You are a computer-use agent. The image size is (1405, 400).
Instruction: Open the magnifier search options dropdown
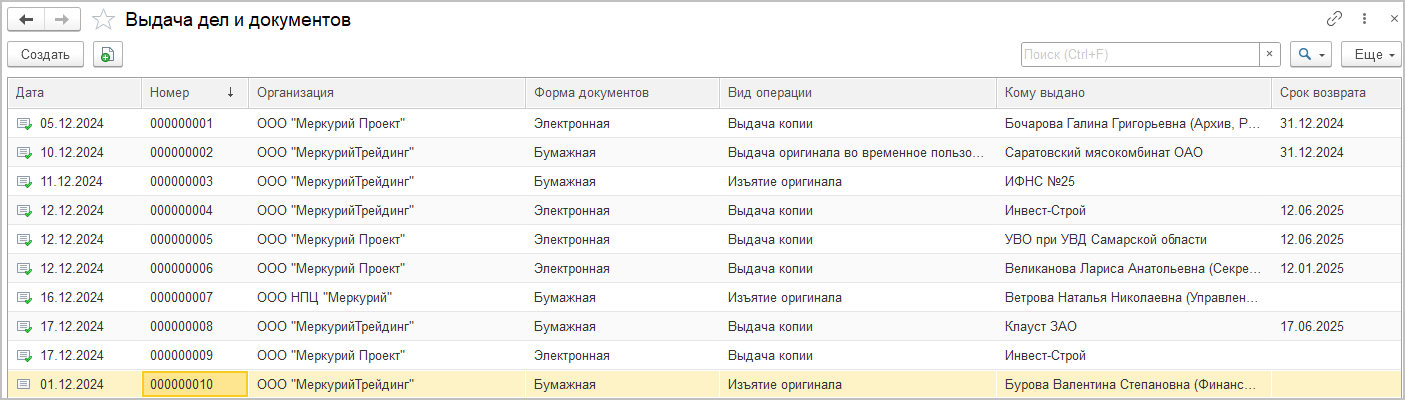pos(1310,54)
